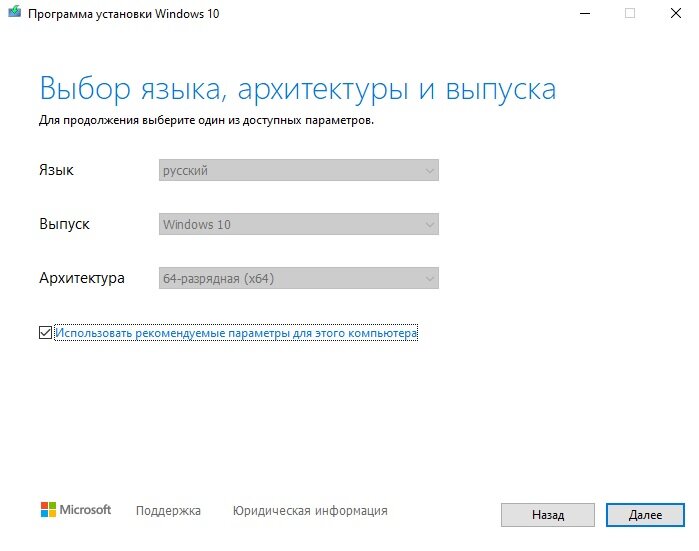
Task: Open the Язык dropdown showing русский
Action: coord(299,170)
